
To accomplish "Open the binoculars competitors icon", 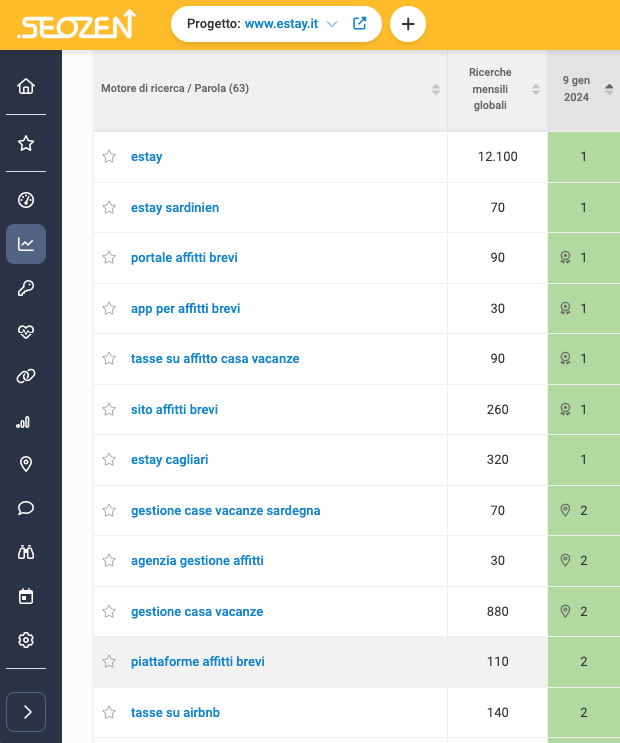I will [x=26, y=552].
